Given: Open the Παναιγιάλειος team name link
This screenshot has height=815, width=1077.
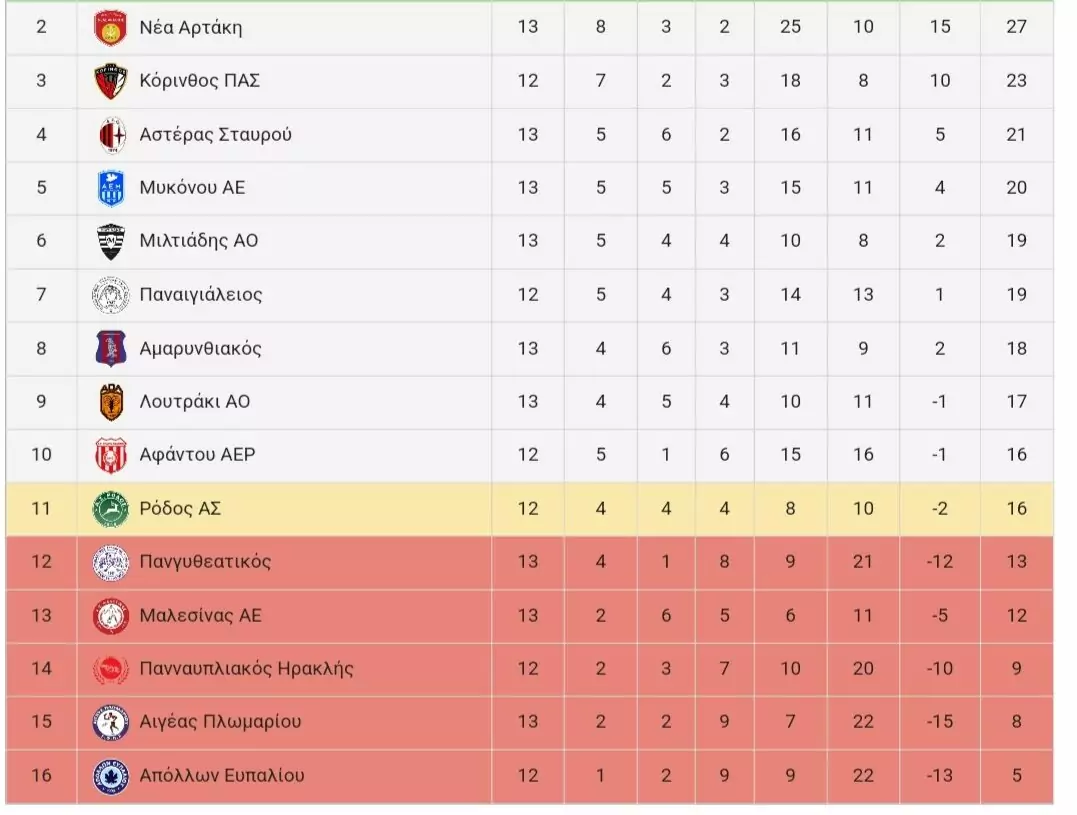Looking at the screenshot, I should point(201,295).
